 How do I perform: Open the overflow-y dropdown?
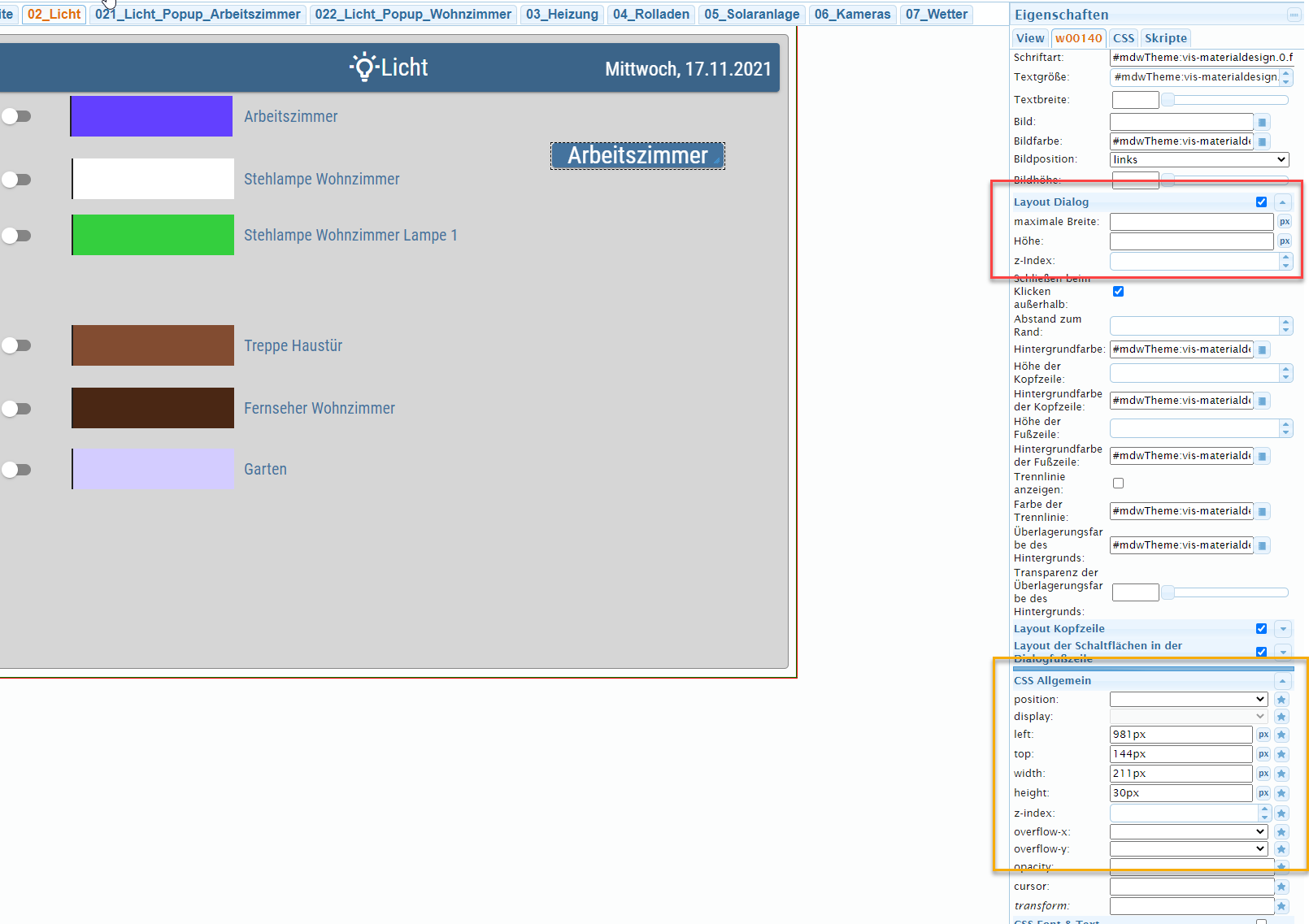(1189, 849)
